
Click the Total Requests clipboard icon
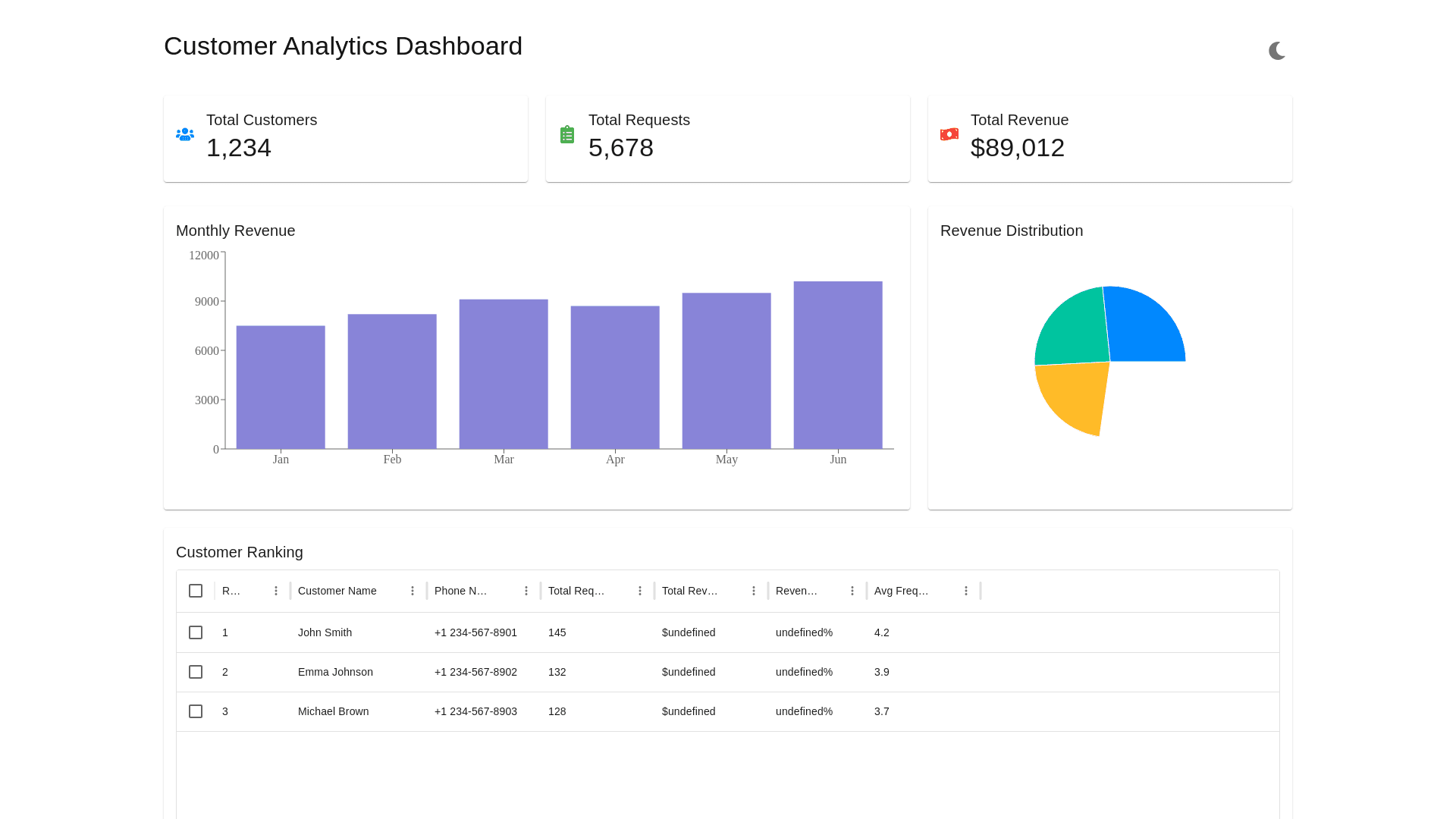click(x=567, y=135)
